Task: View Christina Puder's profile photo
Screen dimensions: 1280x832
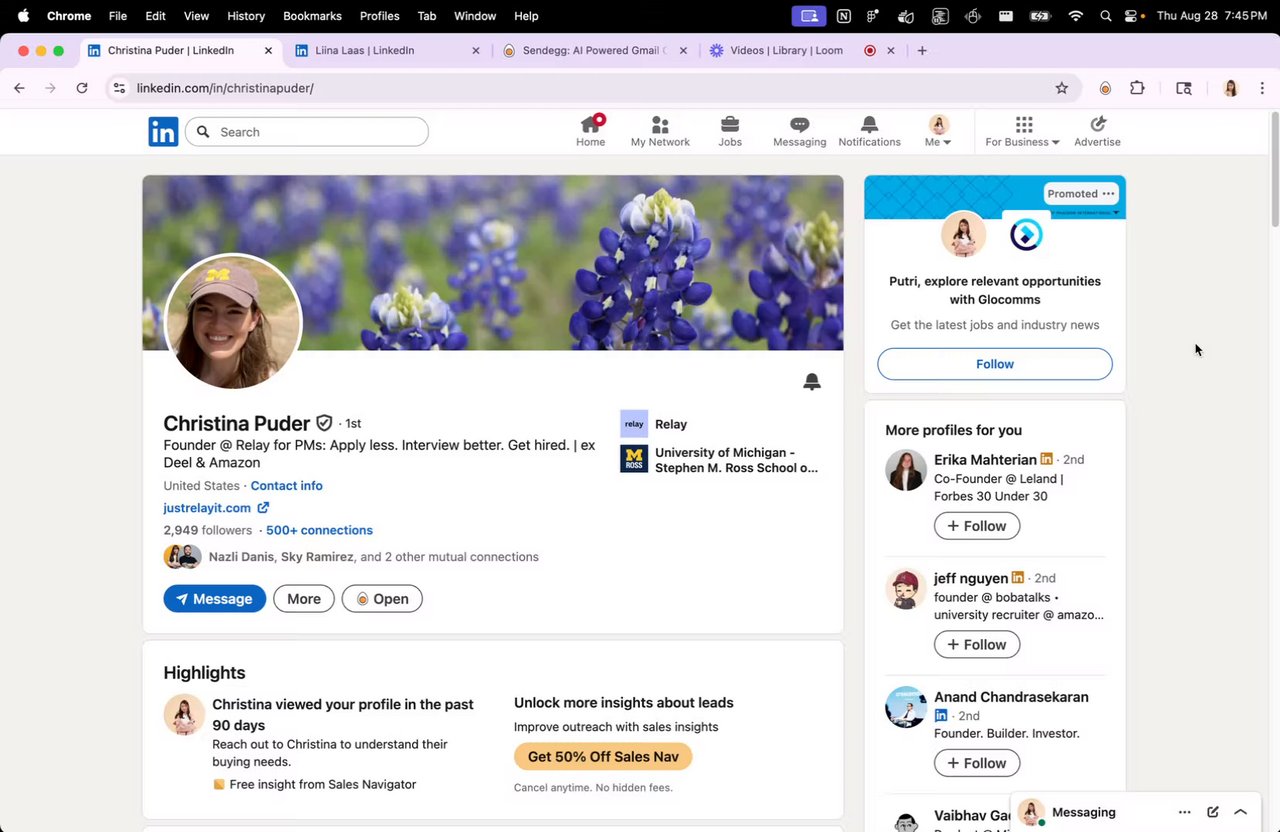Action: pyautogui.click(x=233, y=322)
